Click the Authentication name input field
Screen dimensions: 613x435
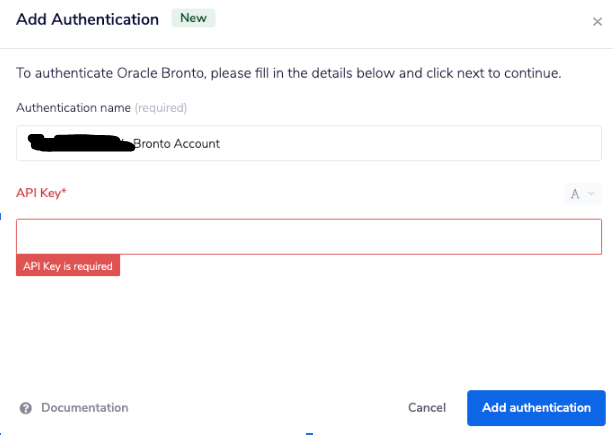pyautogui.click(x=308, y=143)
